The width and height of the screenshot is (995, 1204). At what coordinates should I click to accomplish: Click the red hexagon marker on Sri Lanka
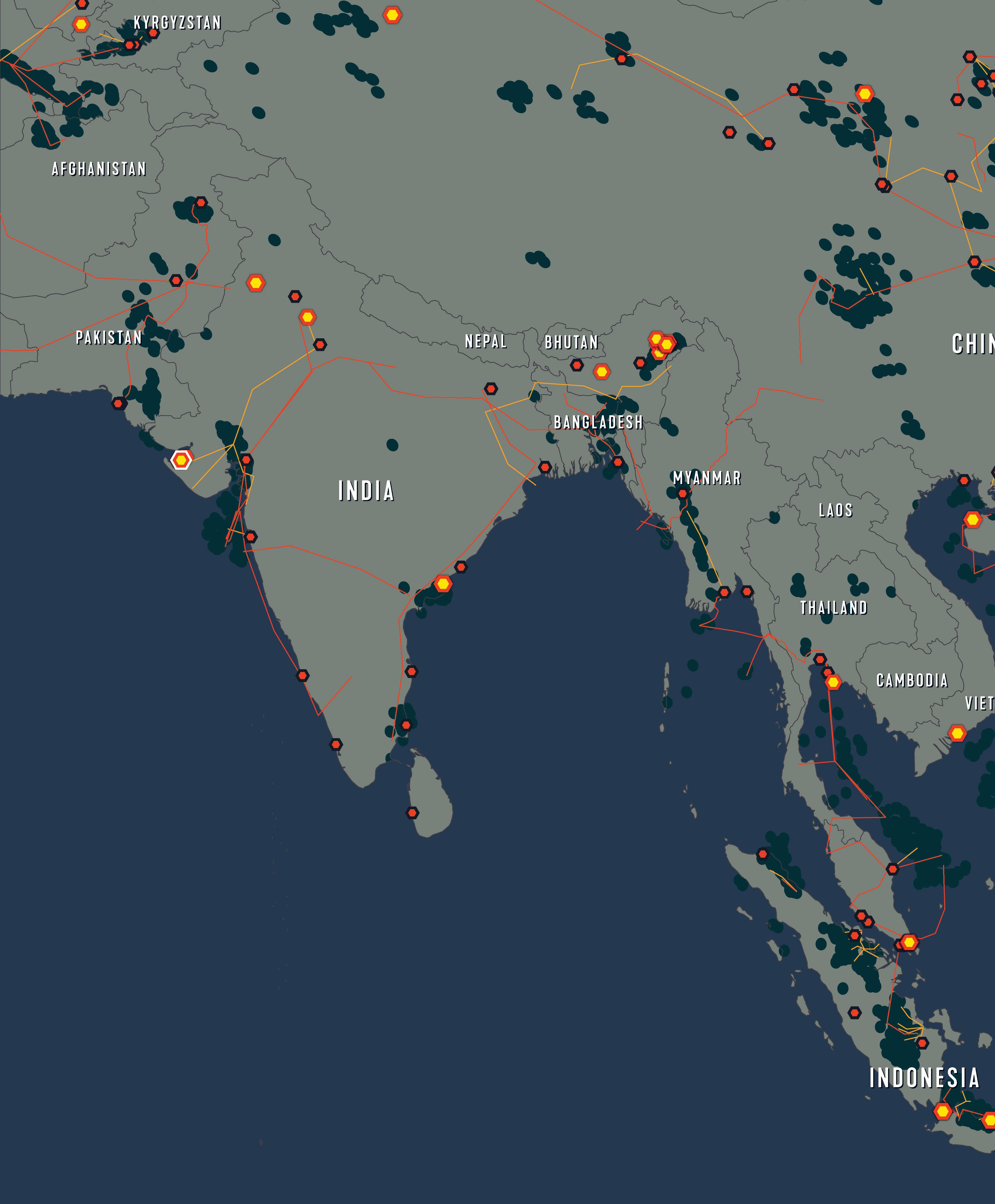pos(412,812)
